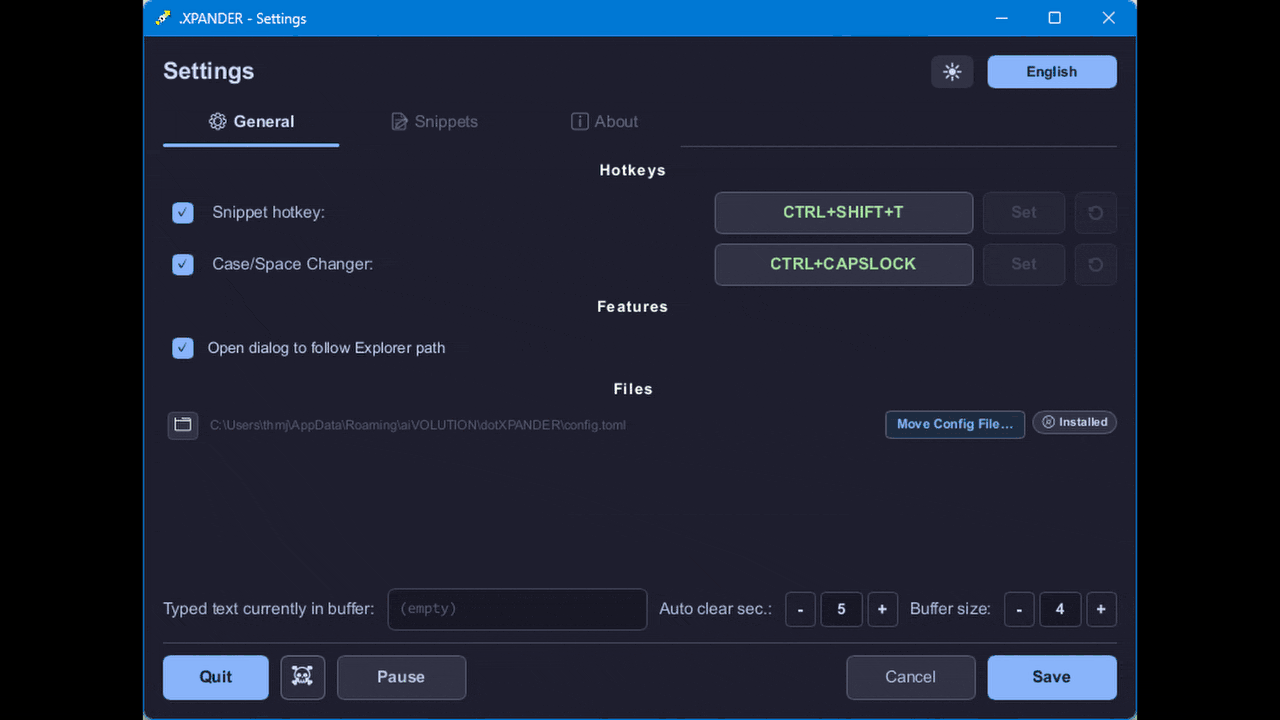This screenshot has width=1280, height=720.
Task: Save the settings
Action: pyautogui.click(x=1052, y=677)
